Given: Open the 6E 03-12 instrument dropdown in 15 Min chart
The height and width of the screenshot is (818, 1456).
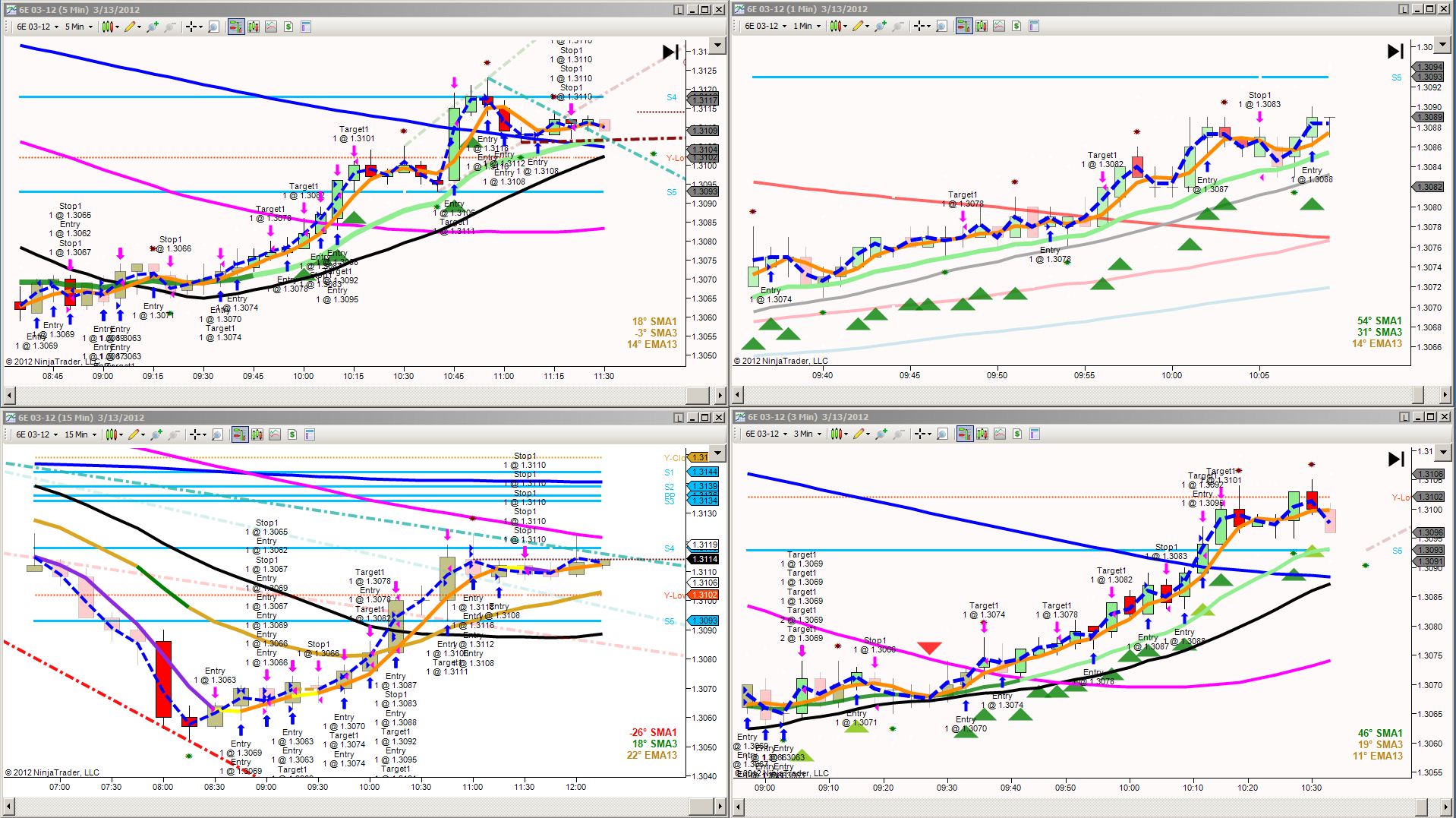Looking at the screenshot, I should pos(36,434).
